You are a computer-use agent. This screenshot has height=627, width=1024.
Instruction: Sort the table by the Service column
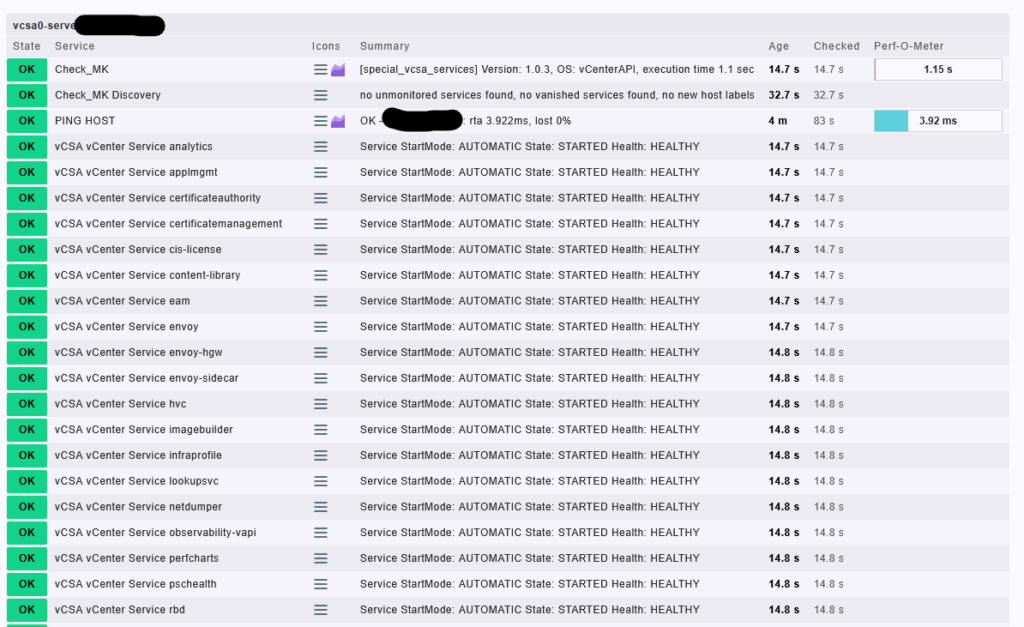coord(74,46)
